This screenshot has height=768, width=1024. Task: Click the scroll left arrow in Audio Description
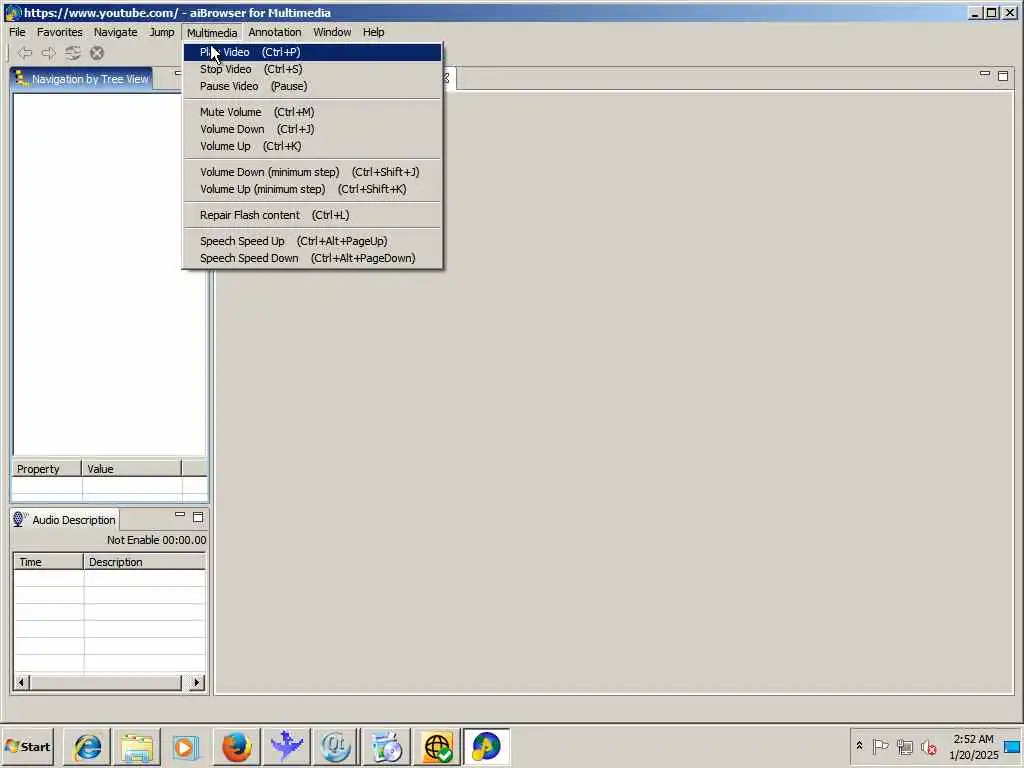pos(21,682)
